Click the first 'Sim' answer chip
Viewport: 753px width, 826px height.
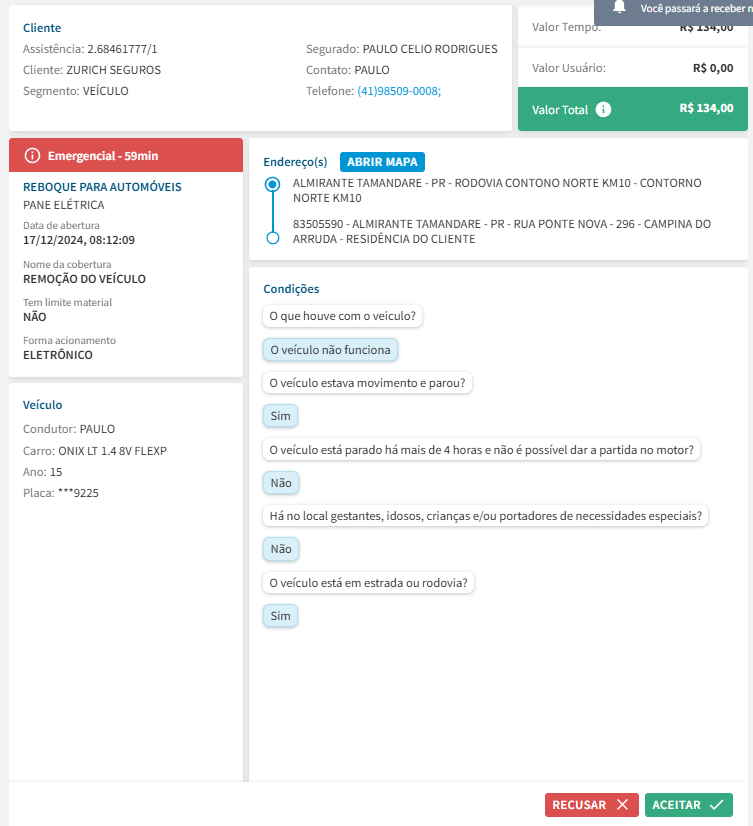tap(280, 416)
